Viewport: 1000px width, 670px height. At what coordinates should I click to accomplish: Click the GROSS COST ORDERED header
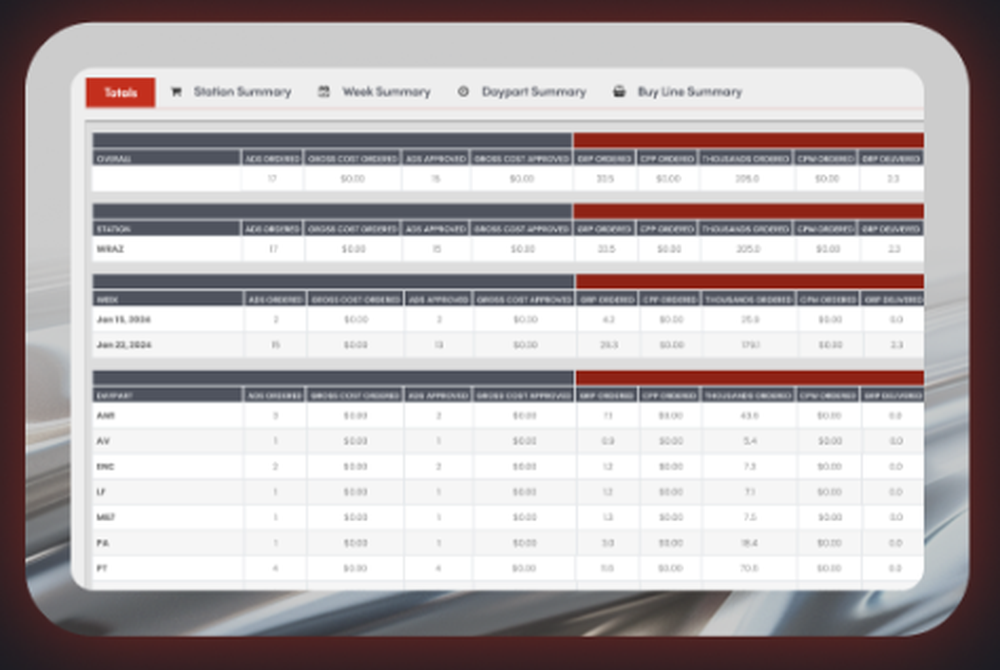(x=353, y=158)
